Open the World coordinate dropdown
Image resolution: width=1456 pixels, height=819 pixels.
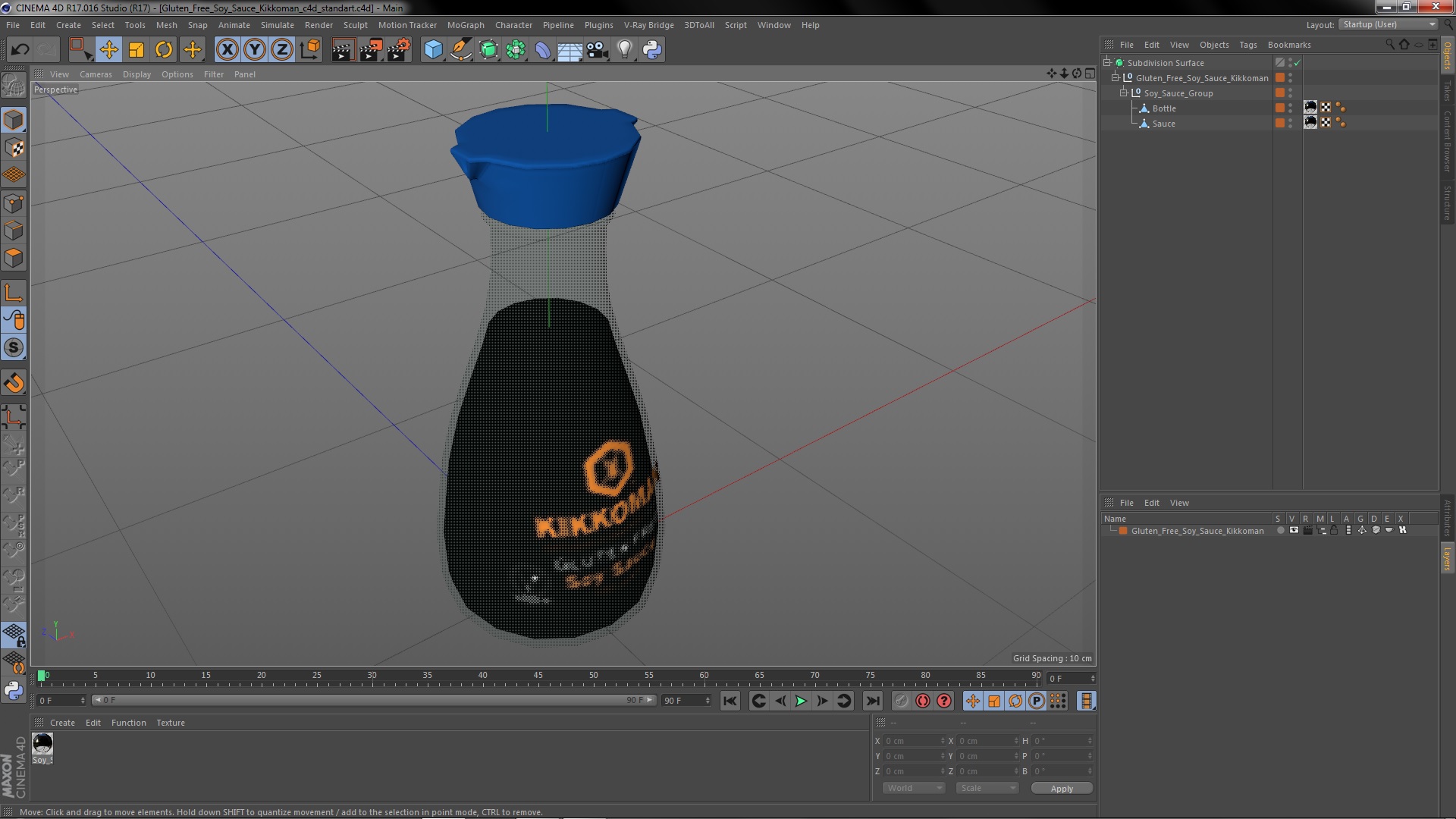914,788
